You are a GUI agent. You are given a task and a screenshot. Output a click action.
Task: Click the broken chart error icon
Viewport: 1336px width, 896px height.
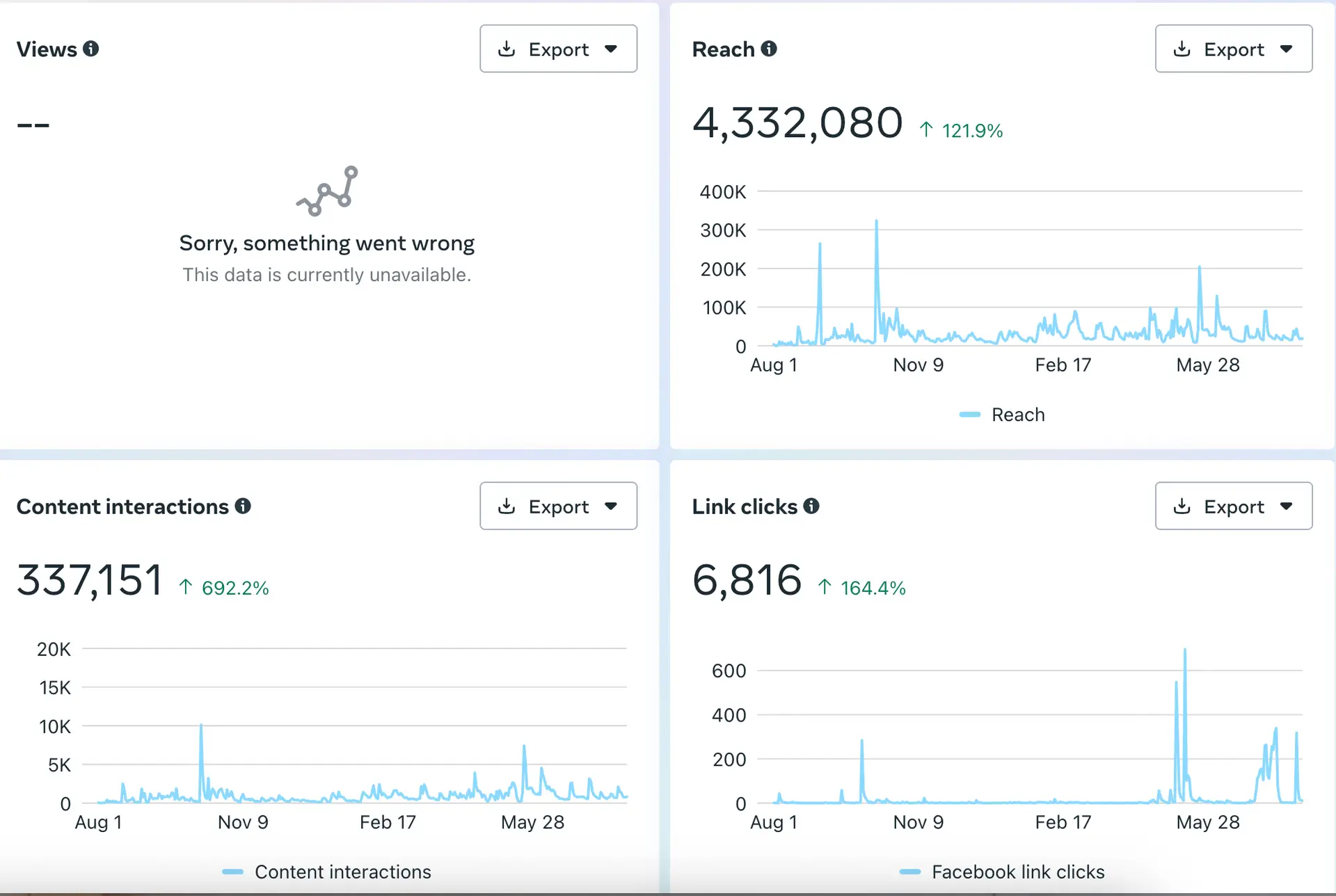[327, 191]
